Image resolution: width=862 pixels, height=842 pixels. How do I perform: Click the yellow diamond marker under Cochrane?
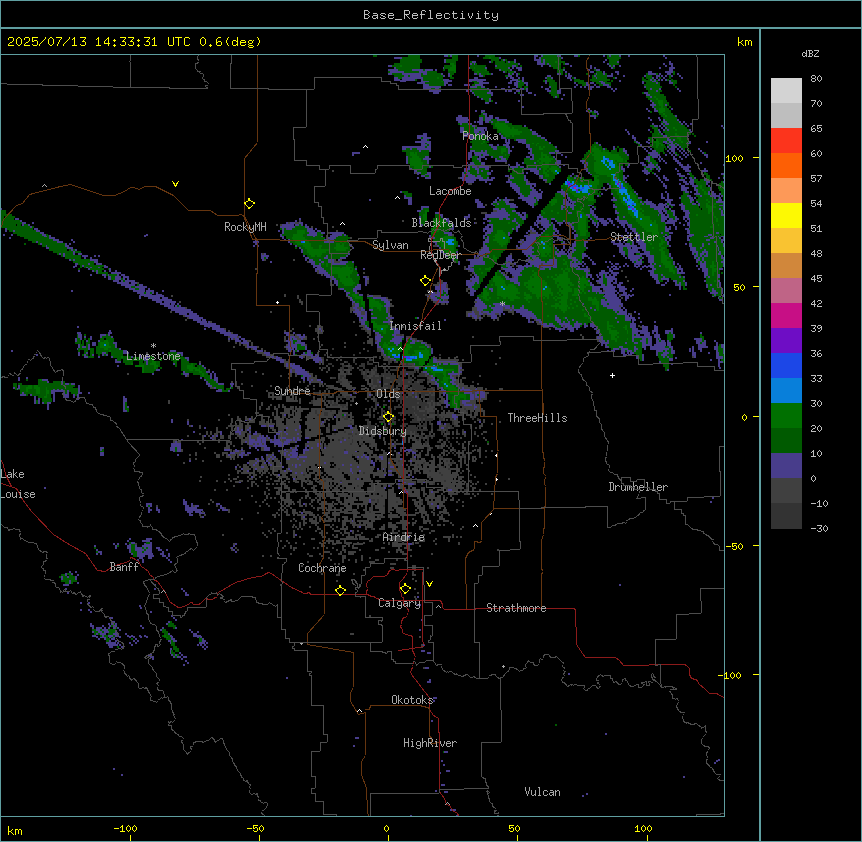point(340,590)
